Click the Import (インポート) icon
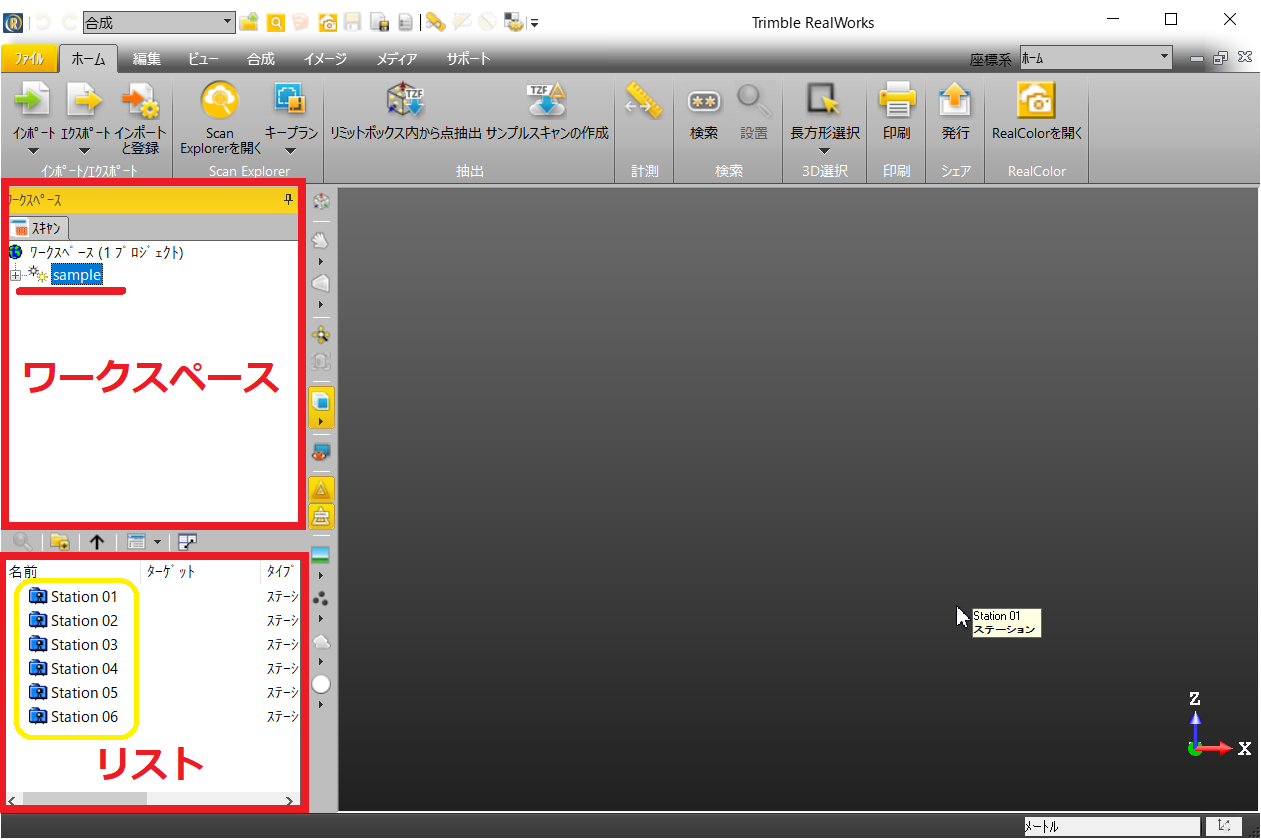 [x=33, y=101]
